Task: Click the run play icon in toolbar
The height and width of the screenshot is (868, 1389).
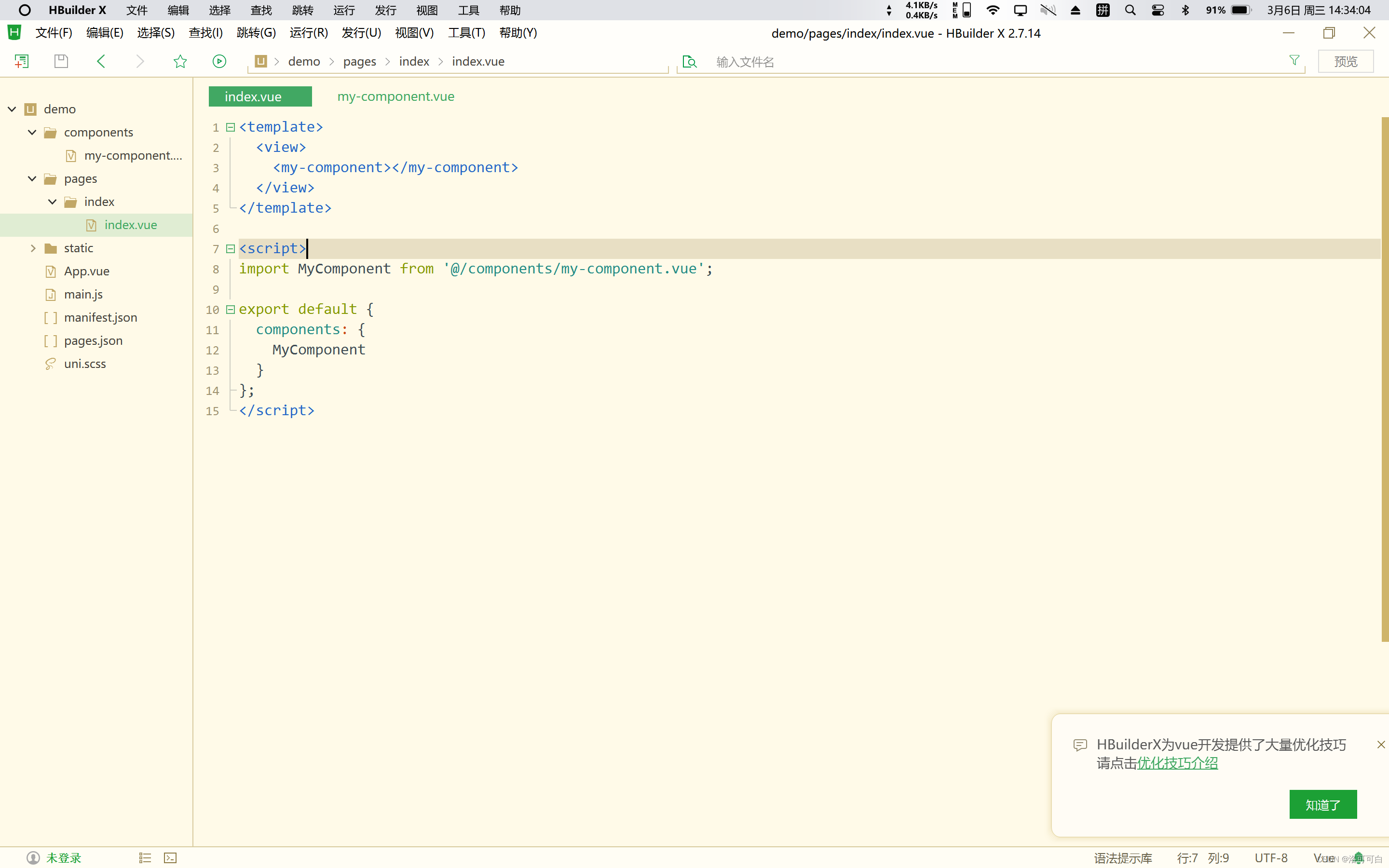Action: click(x=219, y=61)
